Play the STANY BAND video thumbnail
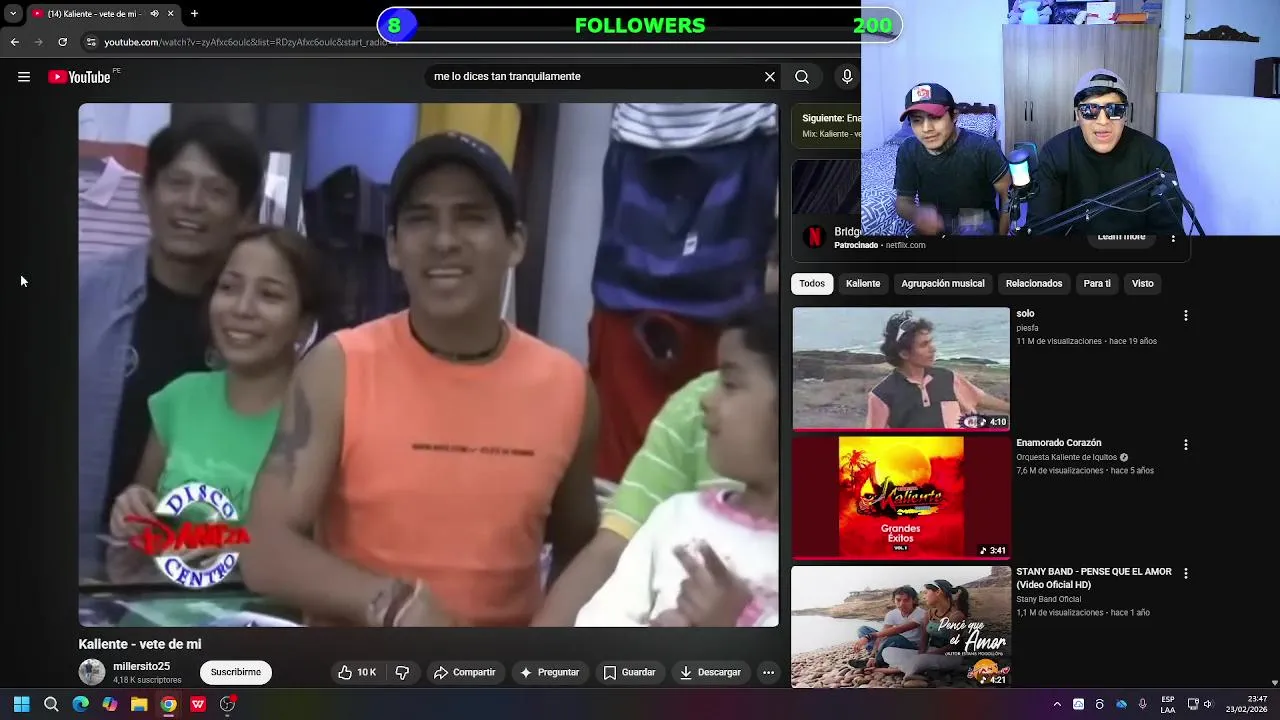This screenshot has width=1280, height=720. coord(901,626)
